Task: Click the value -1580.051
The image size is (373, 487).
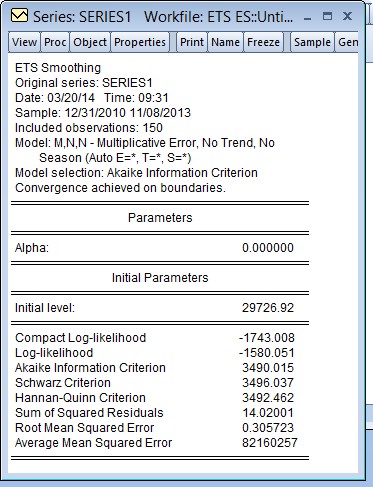Action: [267, 353]
